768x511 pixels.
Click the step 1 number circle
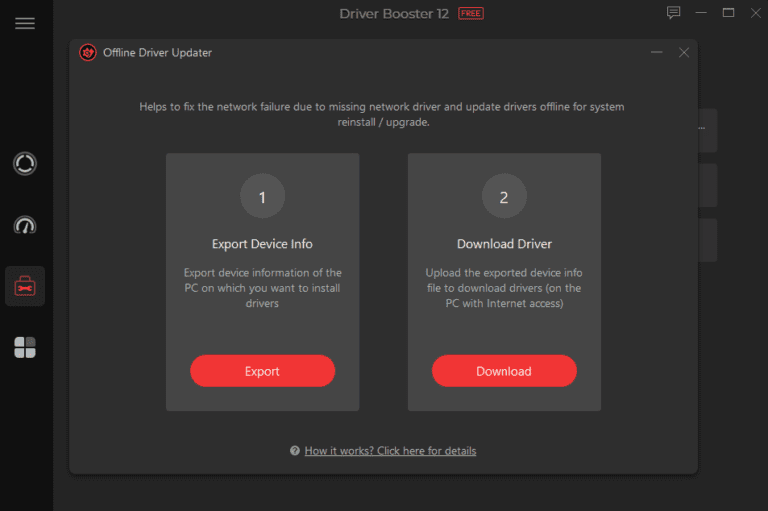(262, 198)
